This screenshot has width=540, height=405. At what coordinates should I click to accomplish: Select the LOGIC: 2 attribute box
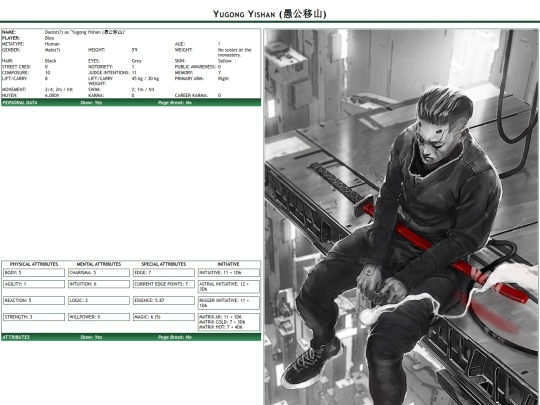coord(99,300)
